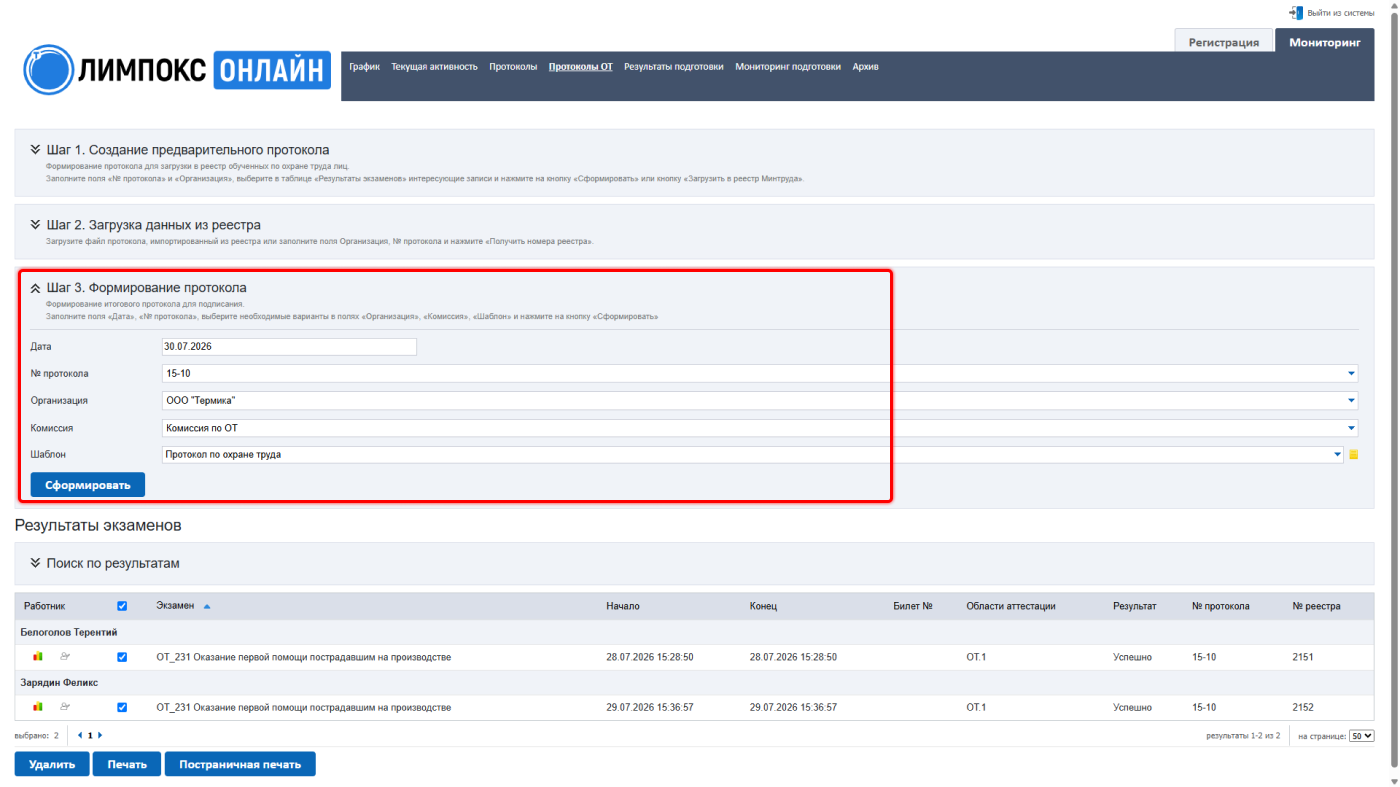The width and height of the screenshot is (1400, 787).
Task: Click the person icon in Белоголов Терентий's row
Action: pyautogui.click(x=66, y=657)
